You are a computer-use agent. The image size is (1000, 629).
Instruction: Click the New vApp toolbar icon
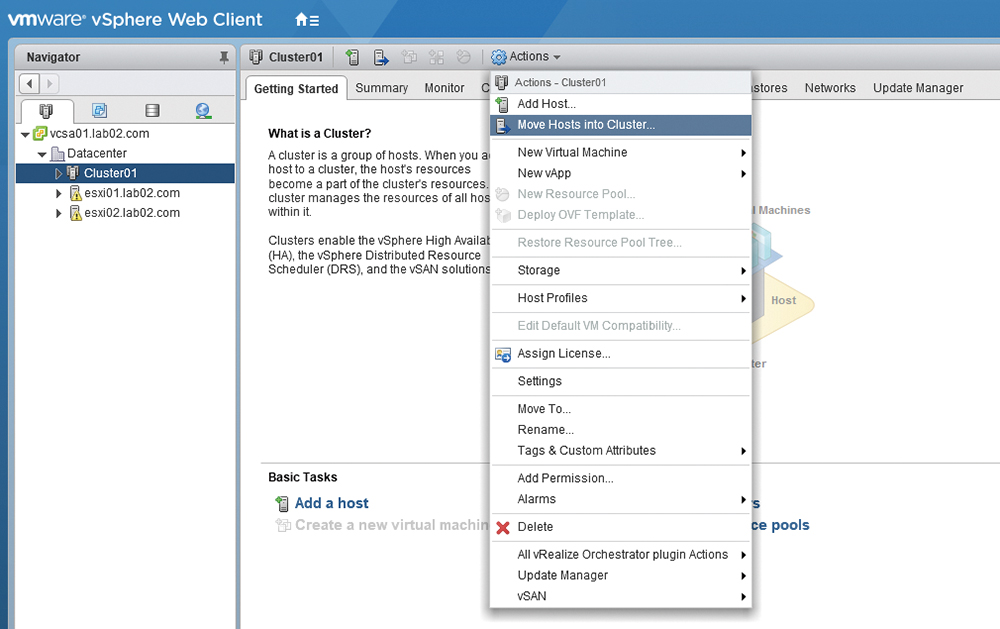pos(436,57)
